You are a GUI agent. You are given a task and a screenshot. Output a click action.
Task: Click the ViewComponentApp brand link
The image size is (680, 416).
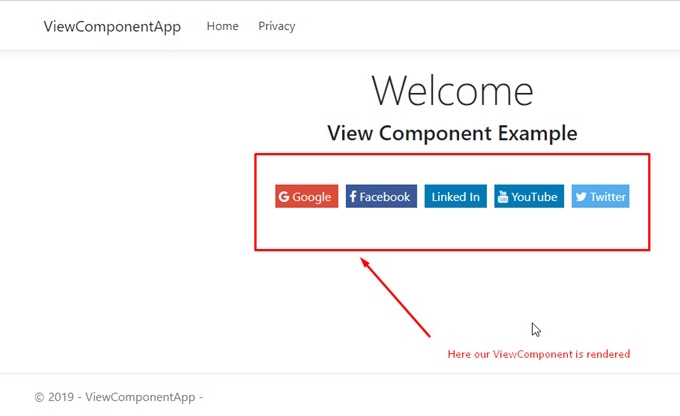(x=112, y=26)
